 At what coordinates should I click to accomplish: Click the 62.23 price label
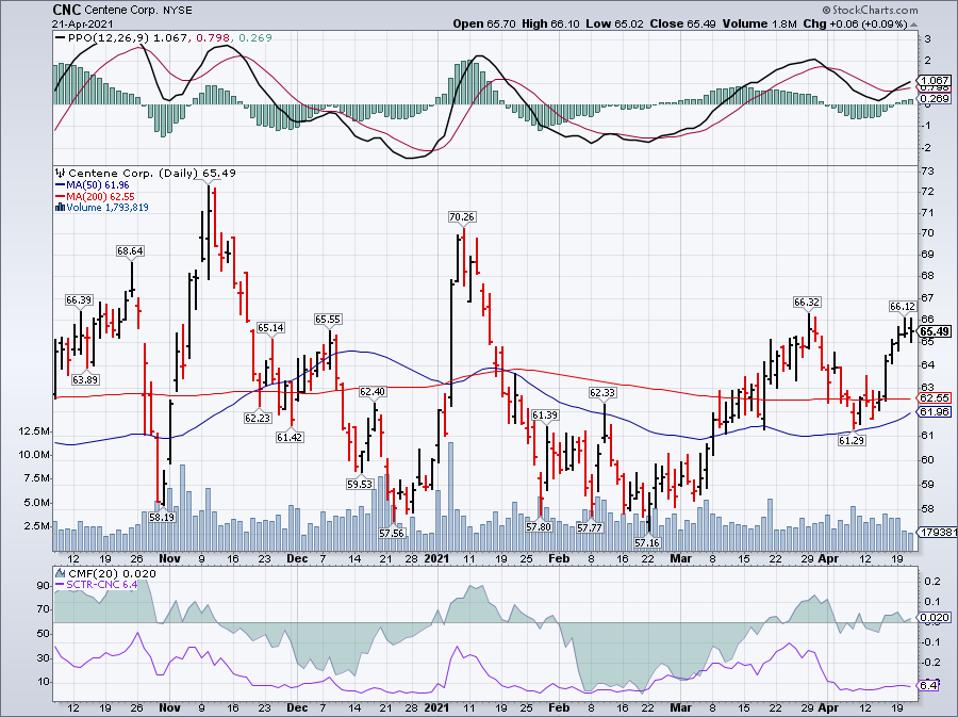[257, 418]
